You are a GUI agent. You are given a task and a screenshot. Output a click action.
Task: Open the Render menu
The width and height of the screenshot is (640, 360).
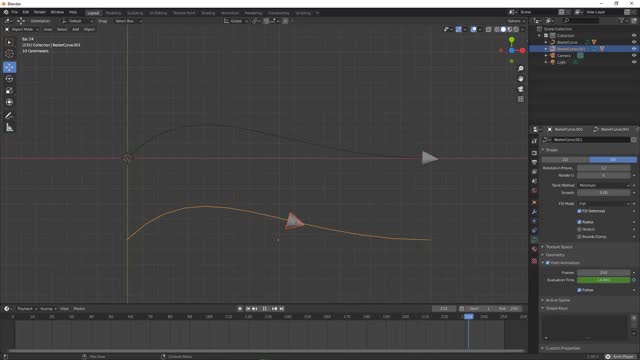pyautogui.click(x=40, y=12)
